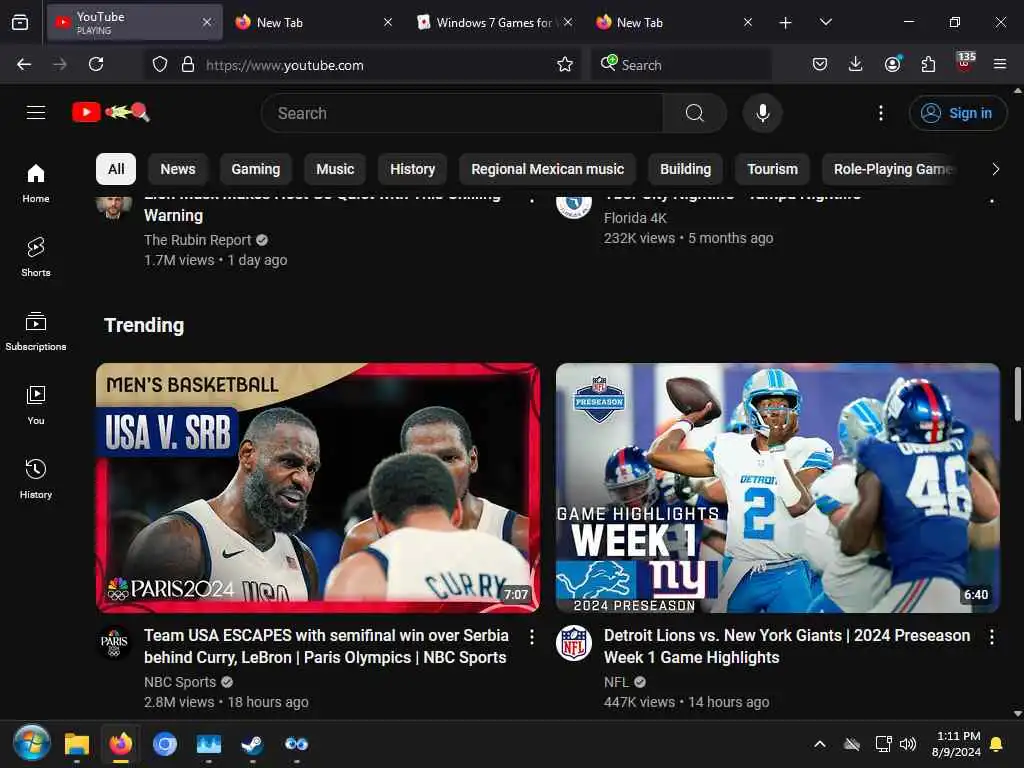Viewport: 1024px width, 768px height.
Task: Select the Music filter chip
Action: (335, 169)
